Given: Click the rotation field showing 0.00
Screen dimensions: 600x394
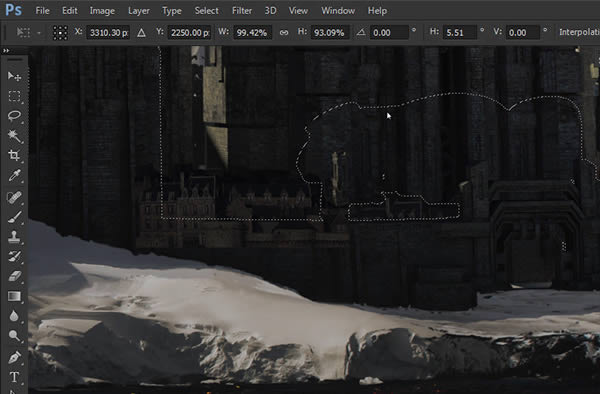Looking at the screenshot, I should tap(389, 33).
